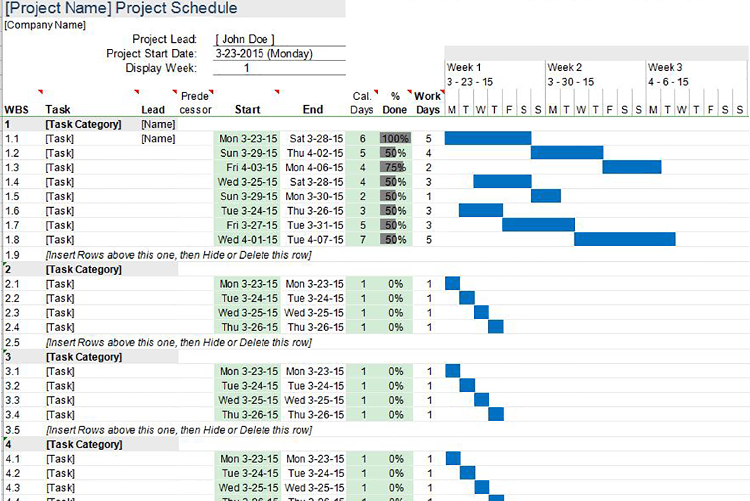Select the Display Week value cell
The width and height of the screenshot is (750, 501).
point(279,68)
